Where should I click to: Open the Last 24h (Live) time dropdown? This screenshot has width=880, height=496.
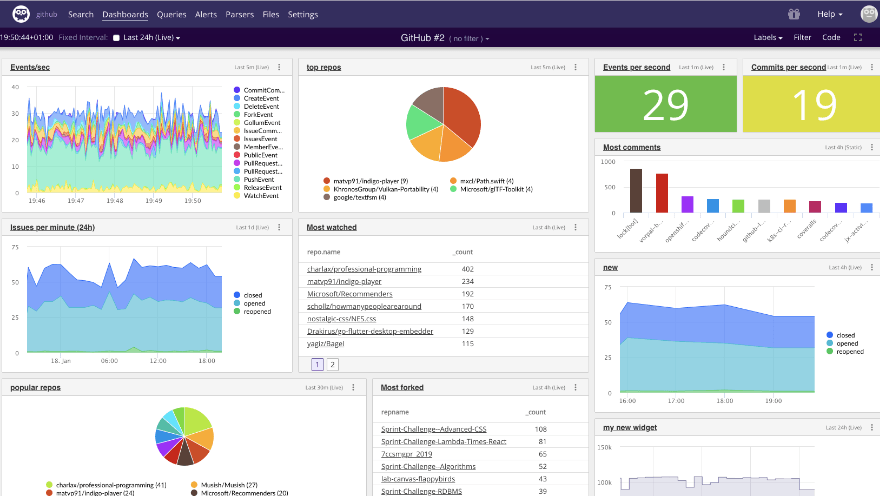click(x=150, y=38)
